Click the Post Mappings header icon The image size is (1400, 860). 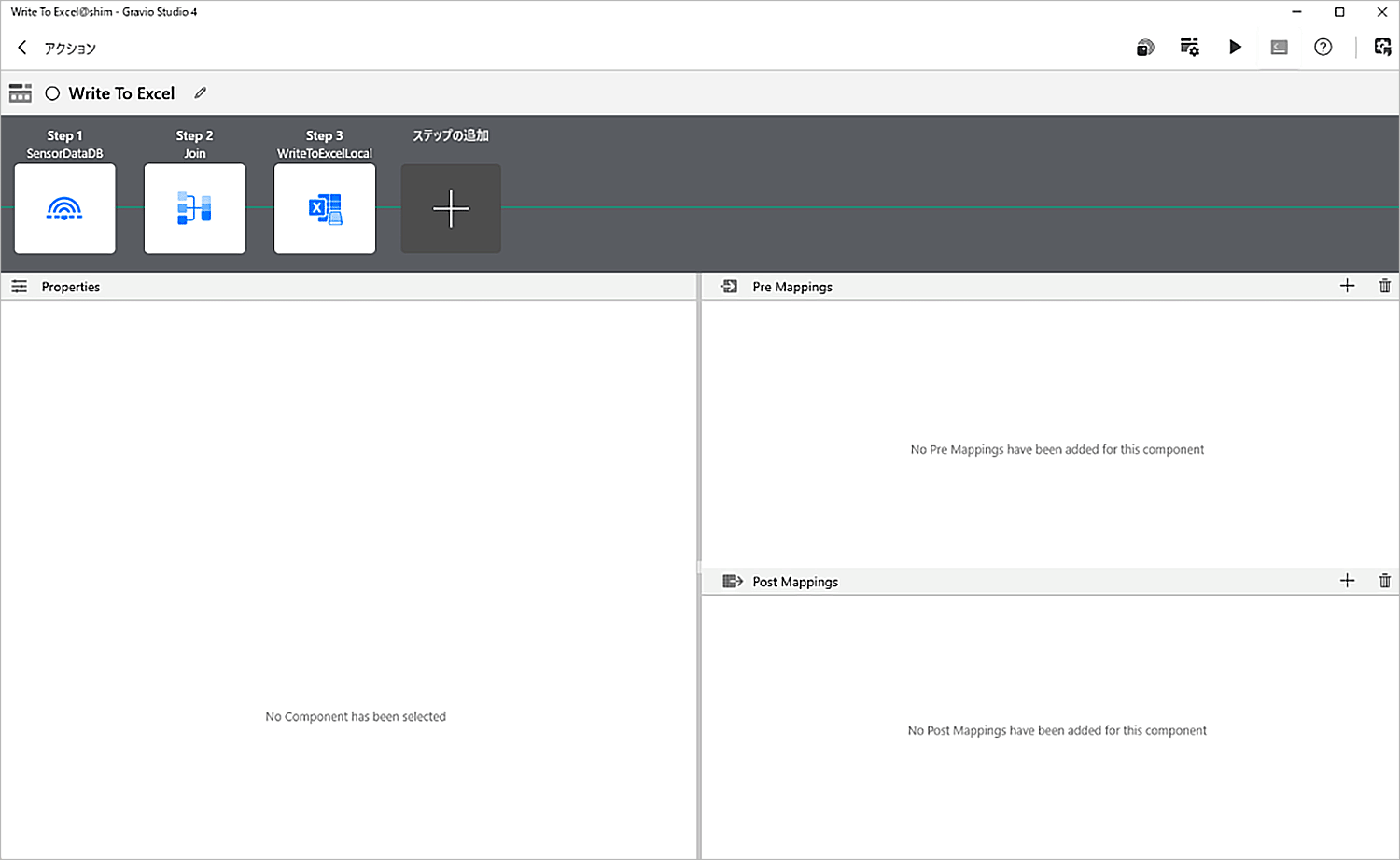[733, 582]
